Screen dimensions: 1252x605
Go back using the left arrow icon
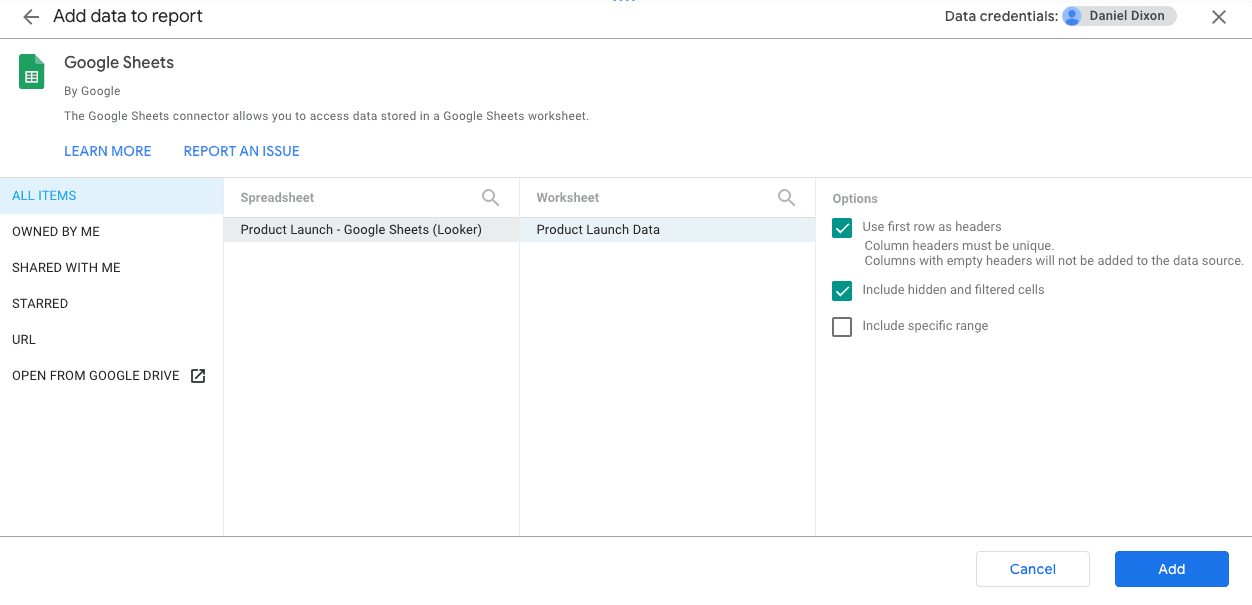tap(31, 17)
